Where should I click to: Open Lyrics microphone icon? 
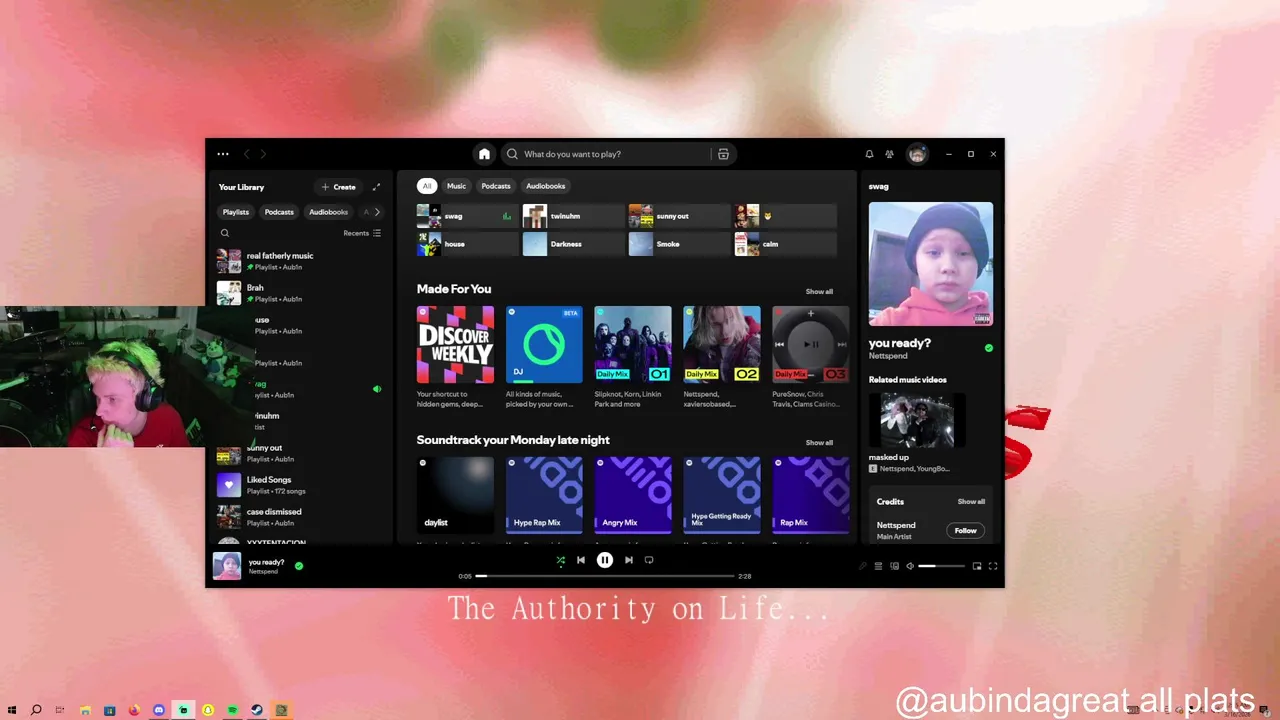pyautogui.click(x=862, y=566)
